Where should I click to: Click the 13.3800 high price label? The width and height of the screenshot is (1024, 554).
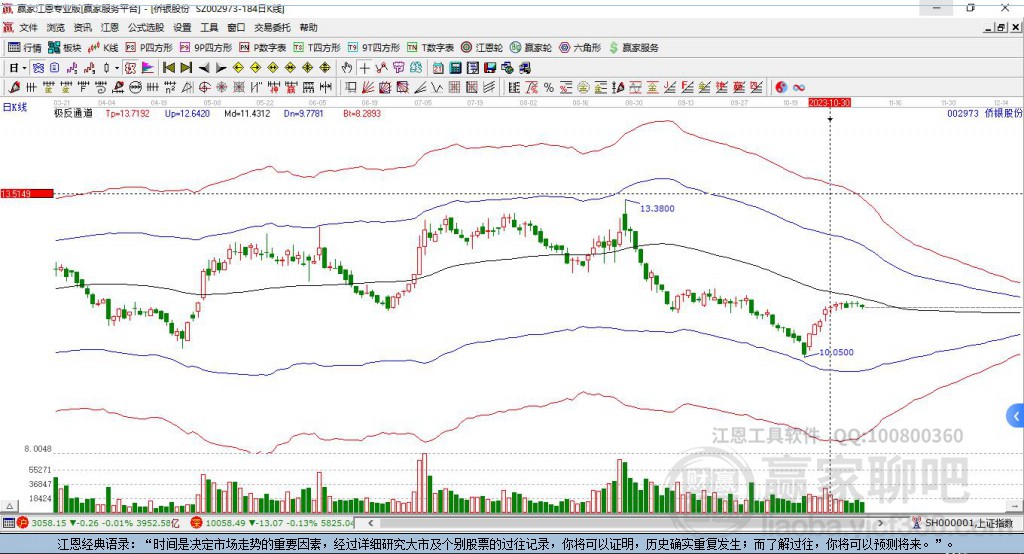click(x=657, y=208)
